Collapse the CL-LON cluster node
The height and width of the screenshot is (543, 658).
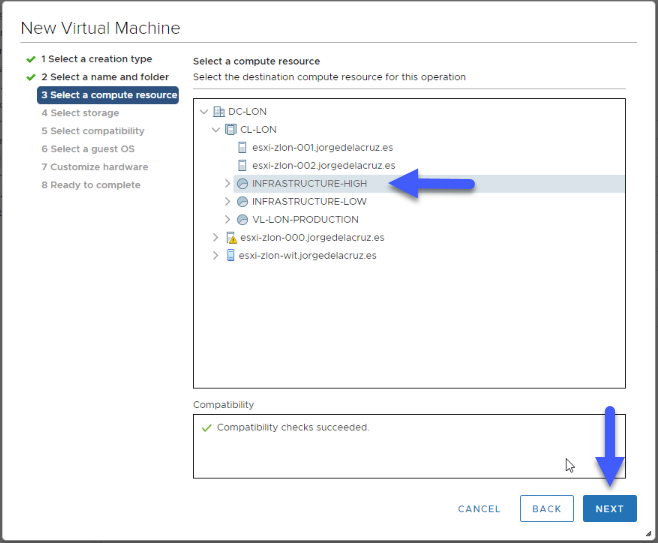(x=216, y=130)
